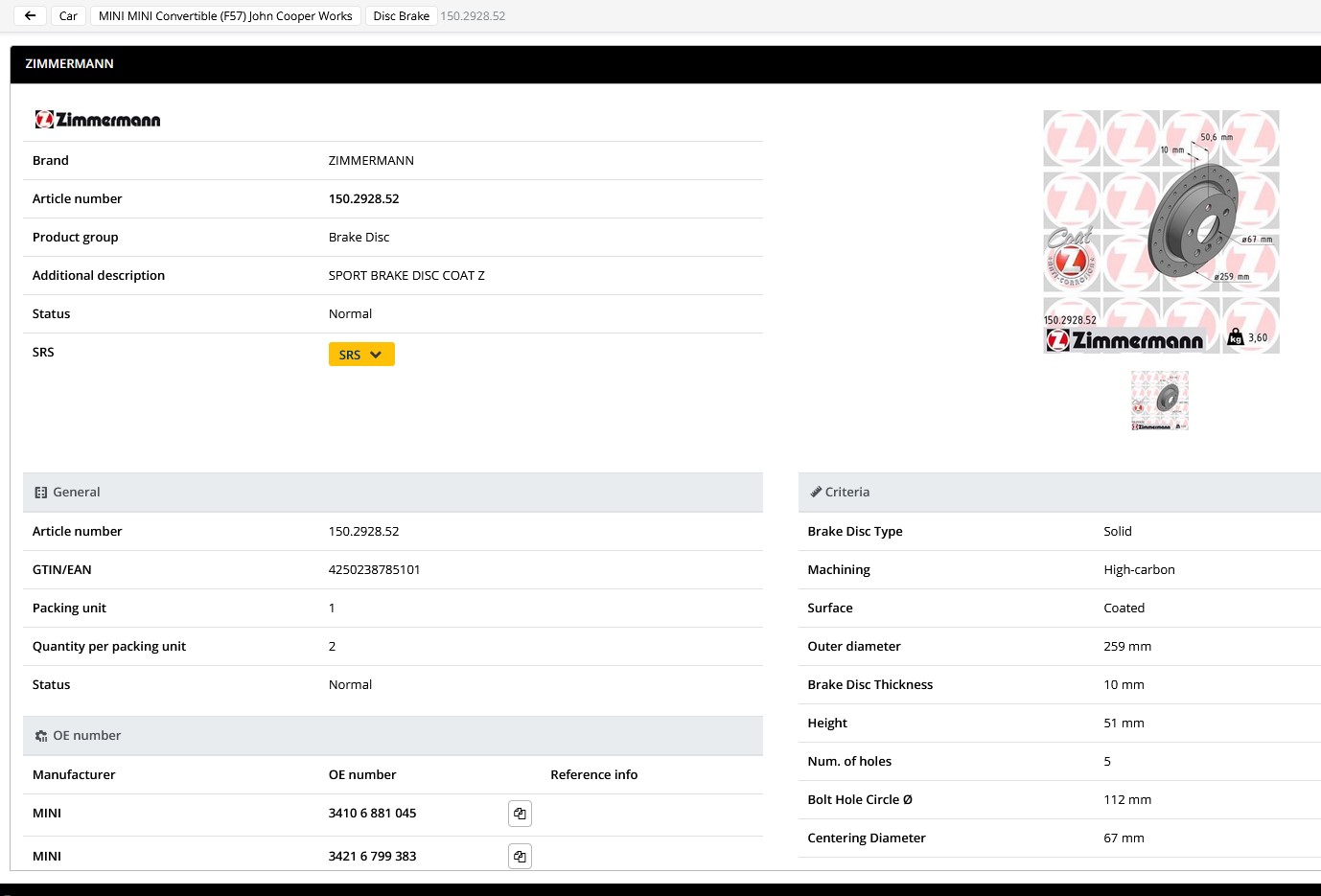1321x896 pixels.
Task: Select OE number 3421 6 799 383
Action: click(x=372, y=856)
